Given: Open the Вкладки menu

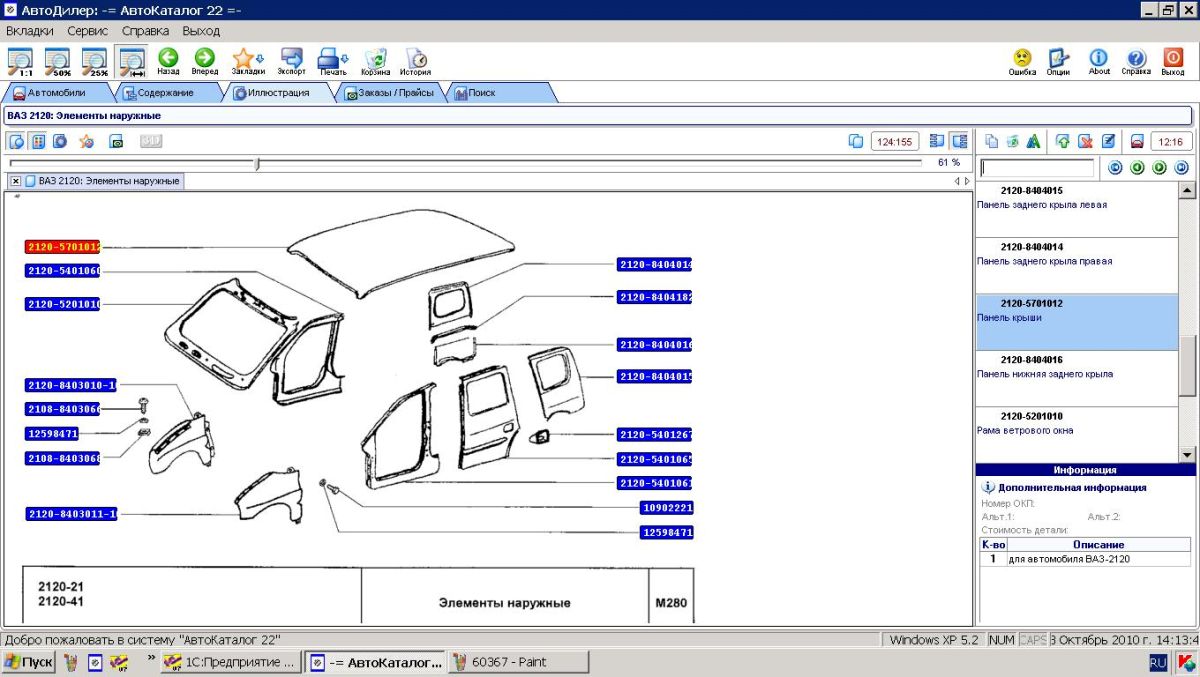Looking at the screenshot, I should [30, 31].
